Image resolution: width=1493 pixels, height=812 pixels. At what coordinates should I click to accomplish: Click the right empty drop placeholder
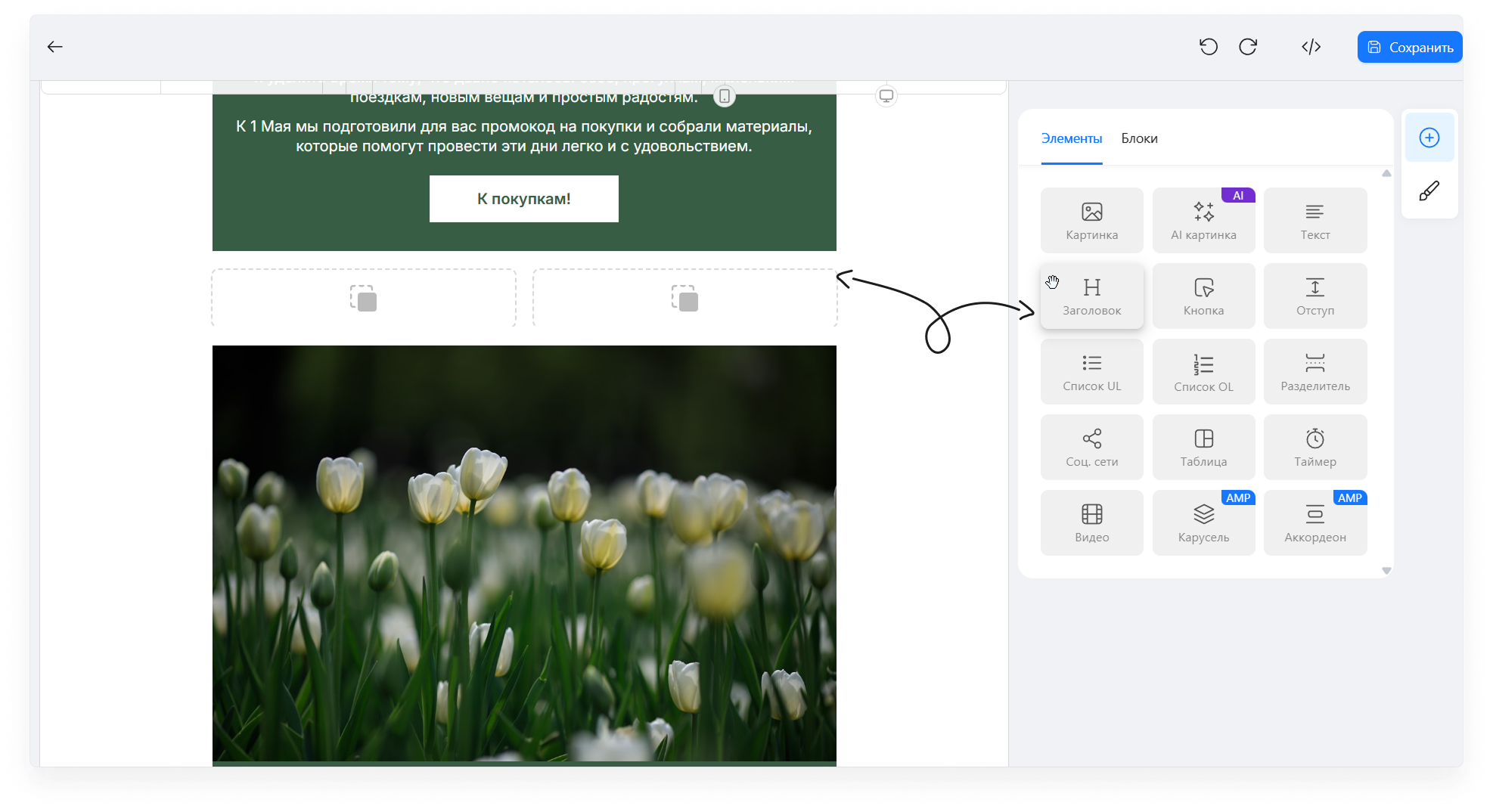(684, 298)
